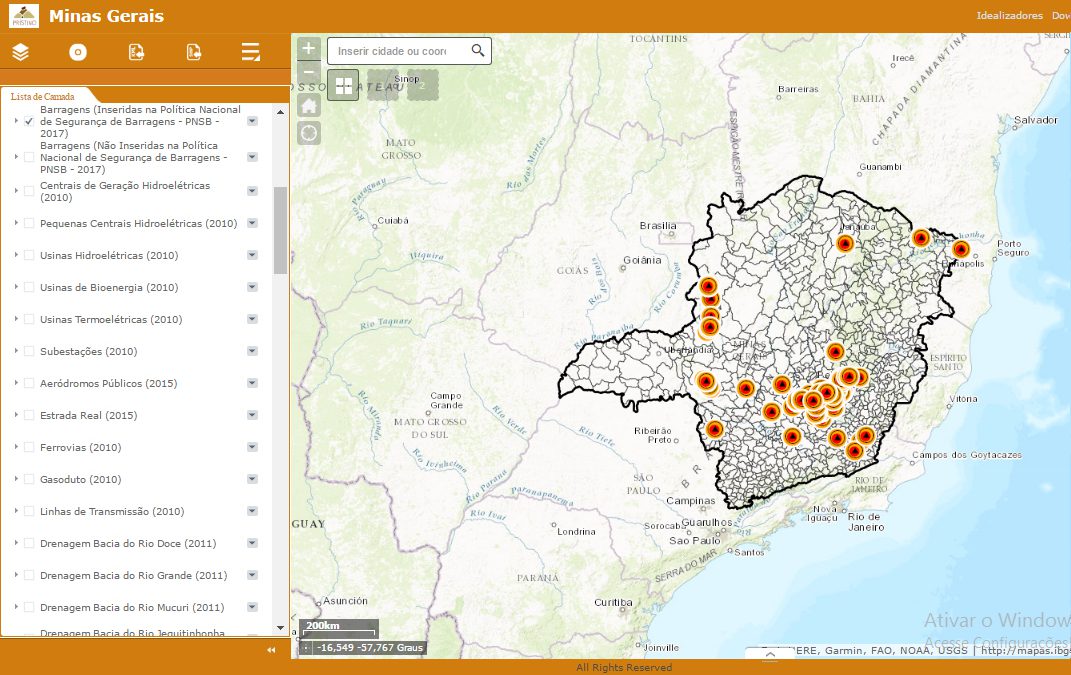Click the Aeródromos Públicos (2015) layer name
The width and height of the screenshot is (1071, 675).
(109, 383)
